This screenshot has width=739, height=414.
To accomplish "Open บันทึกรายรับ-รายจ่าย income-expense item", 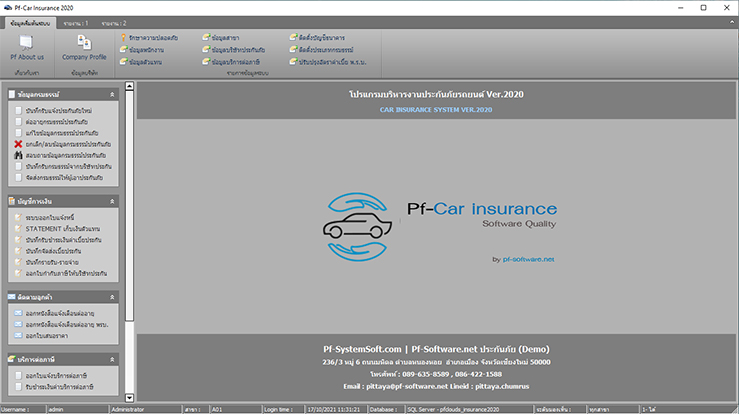I will 47,262.
